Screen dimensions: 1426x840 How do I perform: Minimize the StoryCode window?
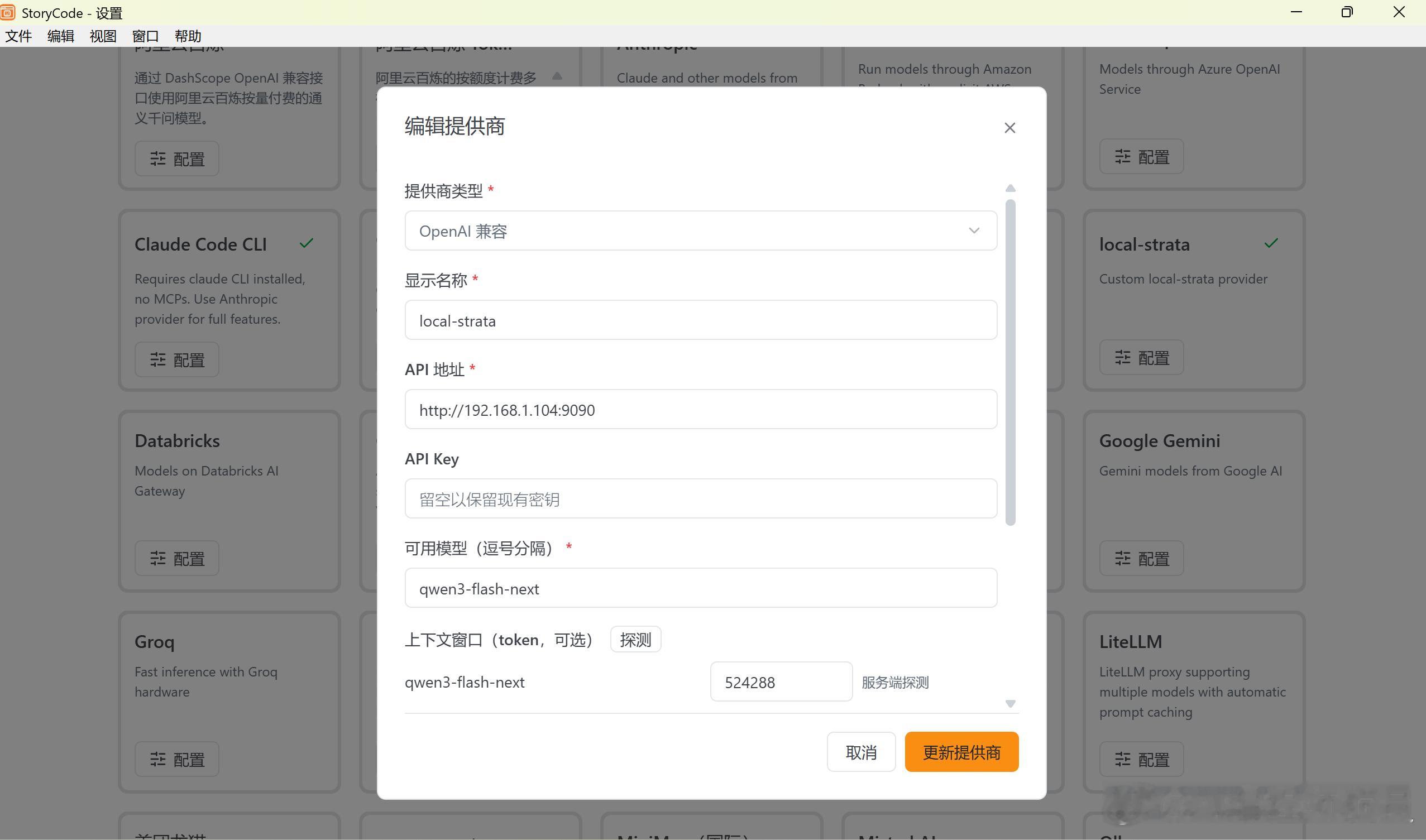[x=1296, y=12]
